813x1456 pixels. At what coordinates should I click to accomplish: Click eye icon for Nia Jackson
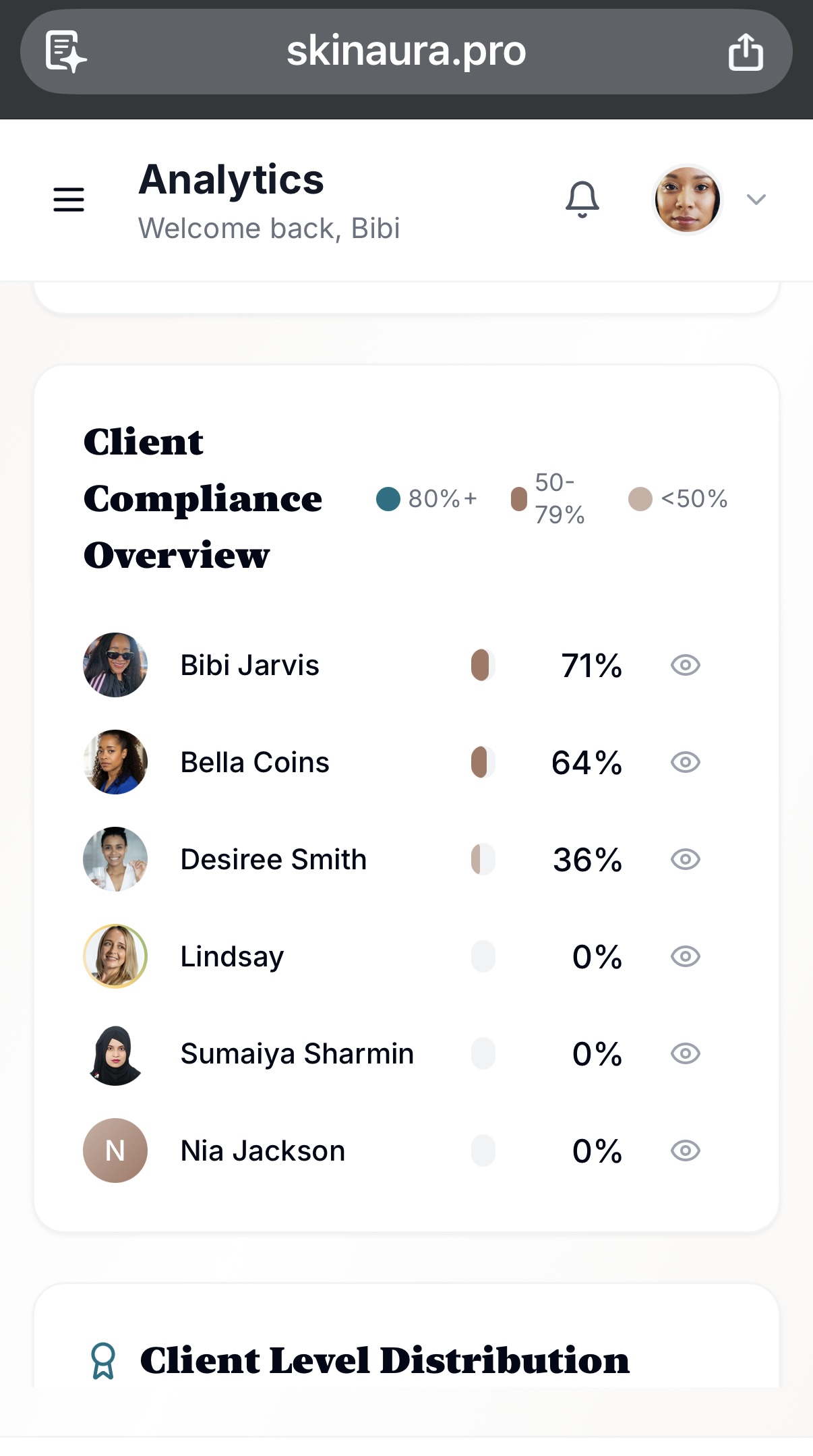685,1151
